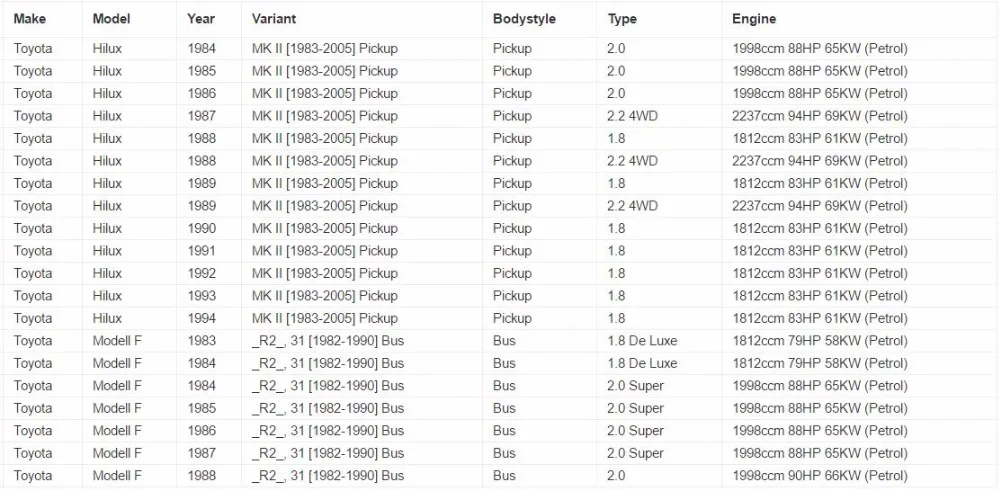Select the Bus bodystyle cell for 1986
1000x491 pixels.
(x=504, y=430)
